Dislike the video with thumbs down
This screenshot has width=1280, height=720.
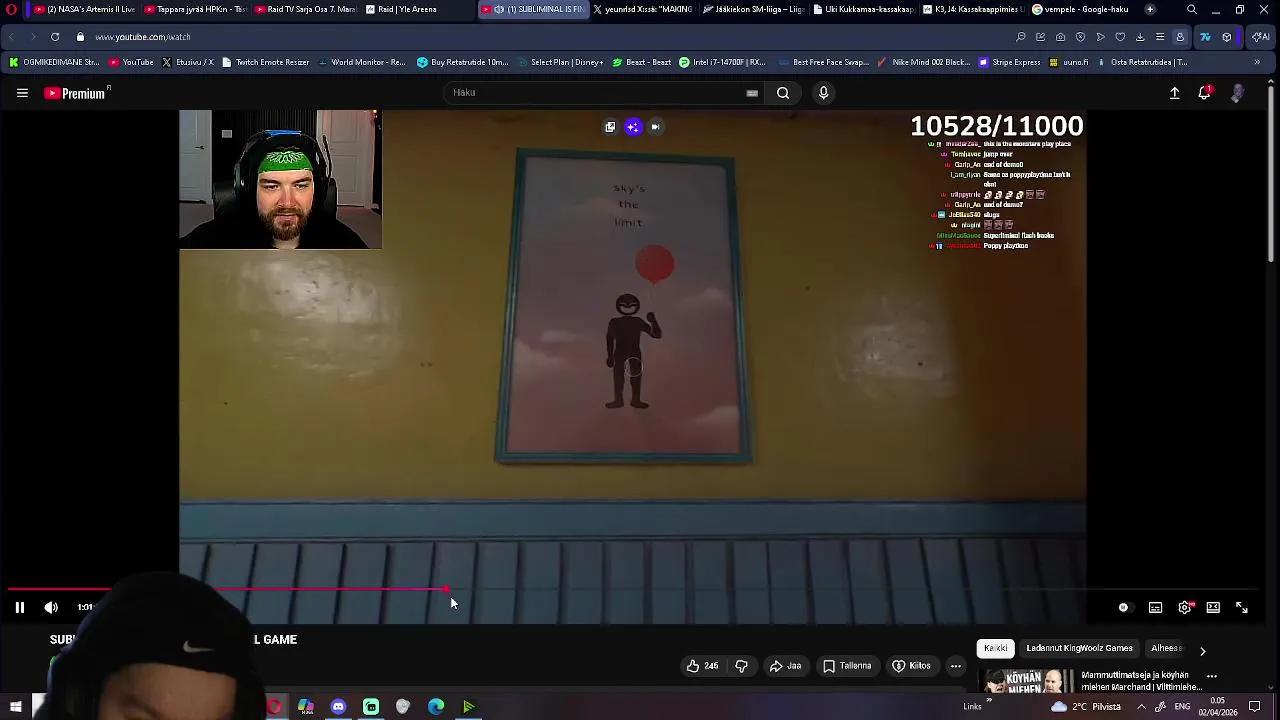(x=741, y=666)
